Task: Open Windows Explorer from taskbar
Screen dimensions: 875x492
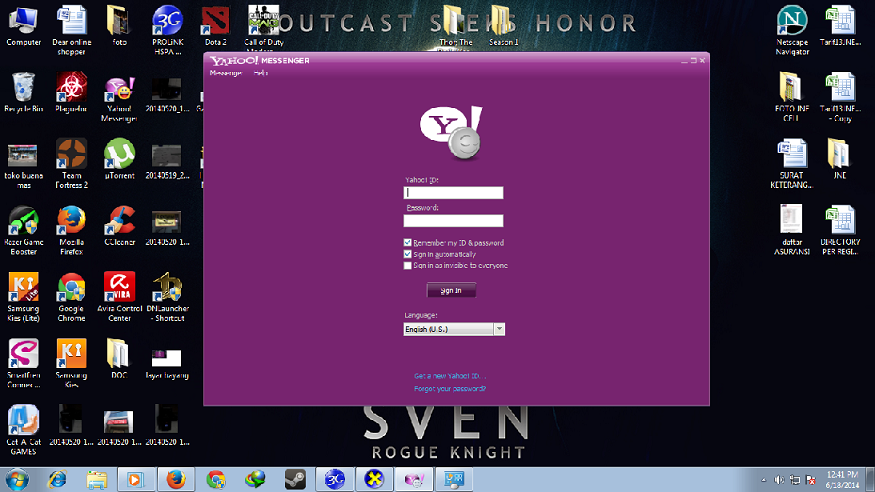Action: point(97,480)
